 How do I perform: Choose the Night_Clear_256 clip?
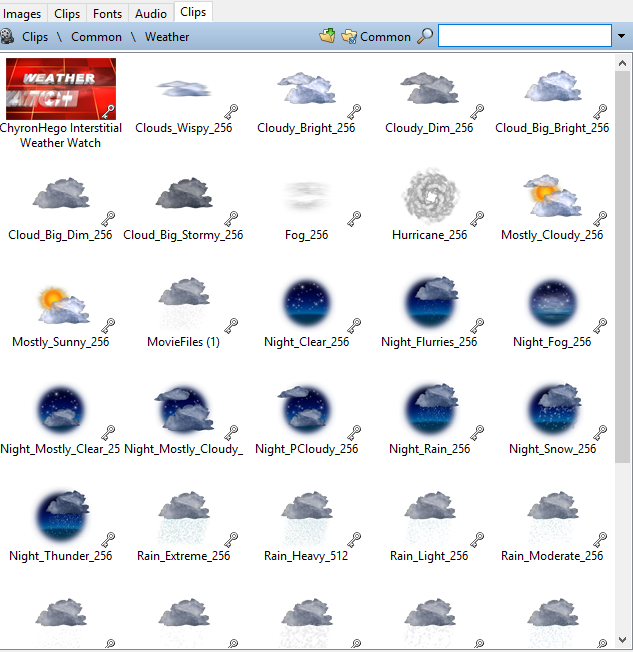click(x=306, y=302)
